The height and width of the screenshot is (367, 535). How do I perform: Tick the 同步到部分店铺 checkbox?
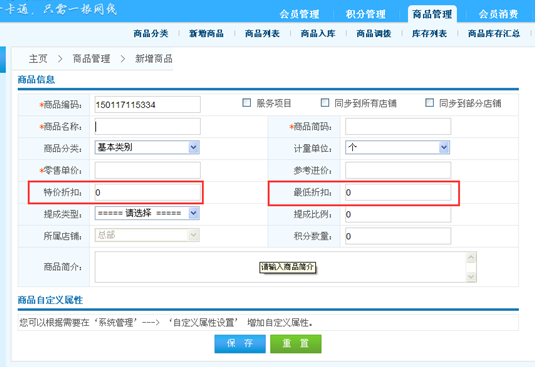430,103
